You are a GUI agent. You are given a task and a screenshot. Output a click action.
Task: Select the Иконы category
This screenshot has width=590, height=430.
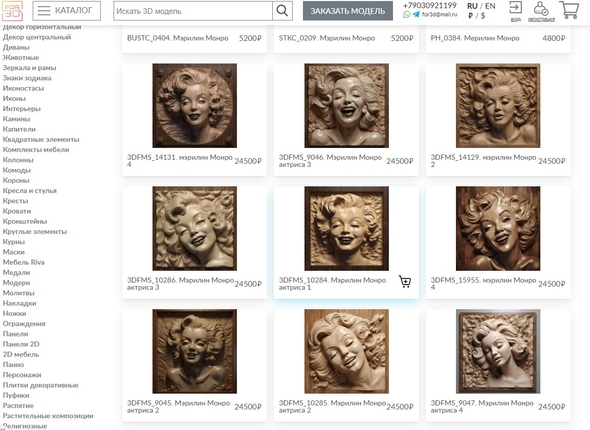coord(14,99)
